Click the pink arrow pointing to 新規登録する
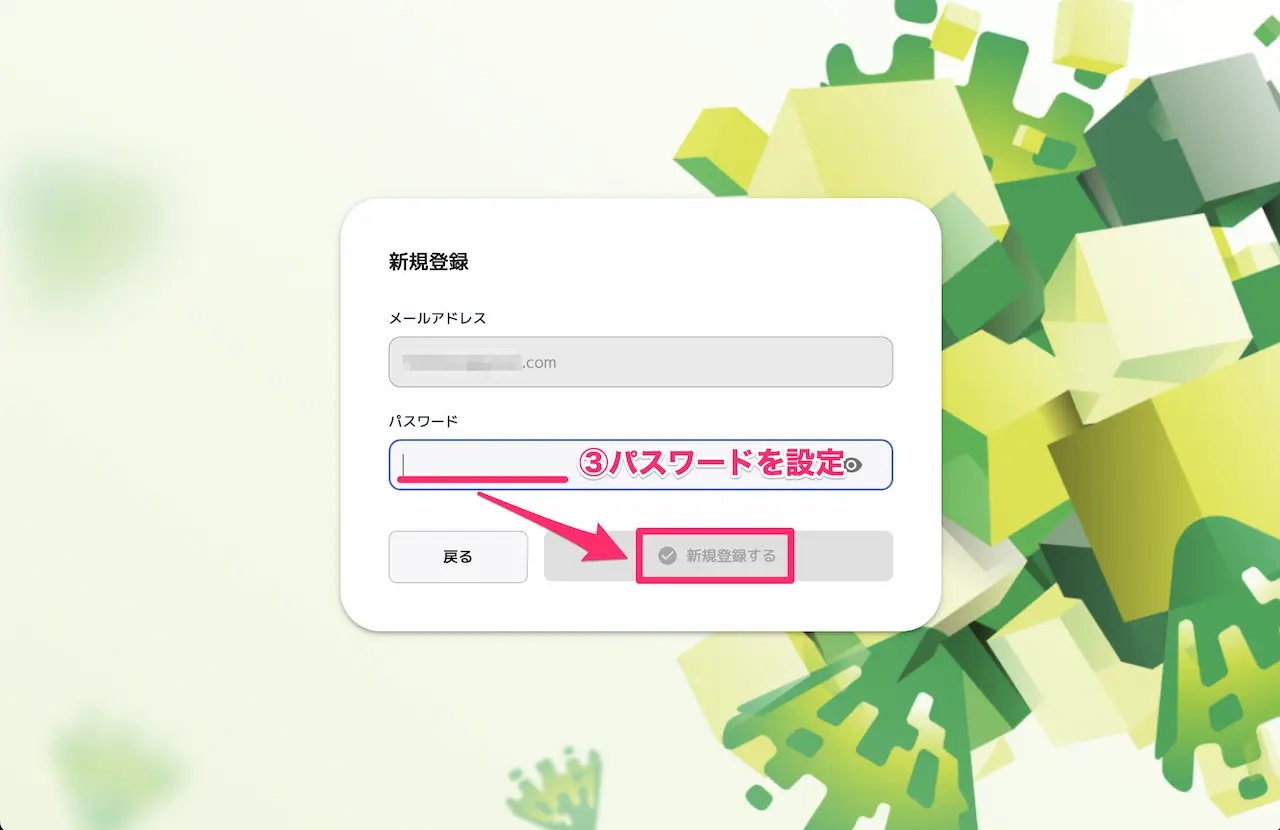Image resolution: width=1280 pixels, height=830 pixels. pyautogui.click(x=555, y=528)
